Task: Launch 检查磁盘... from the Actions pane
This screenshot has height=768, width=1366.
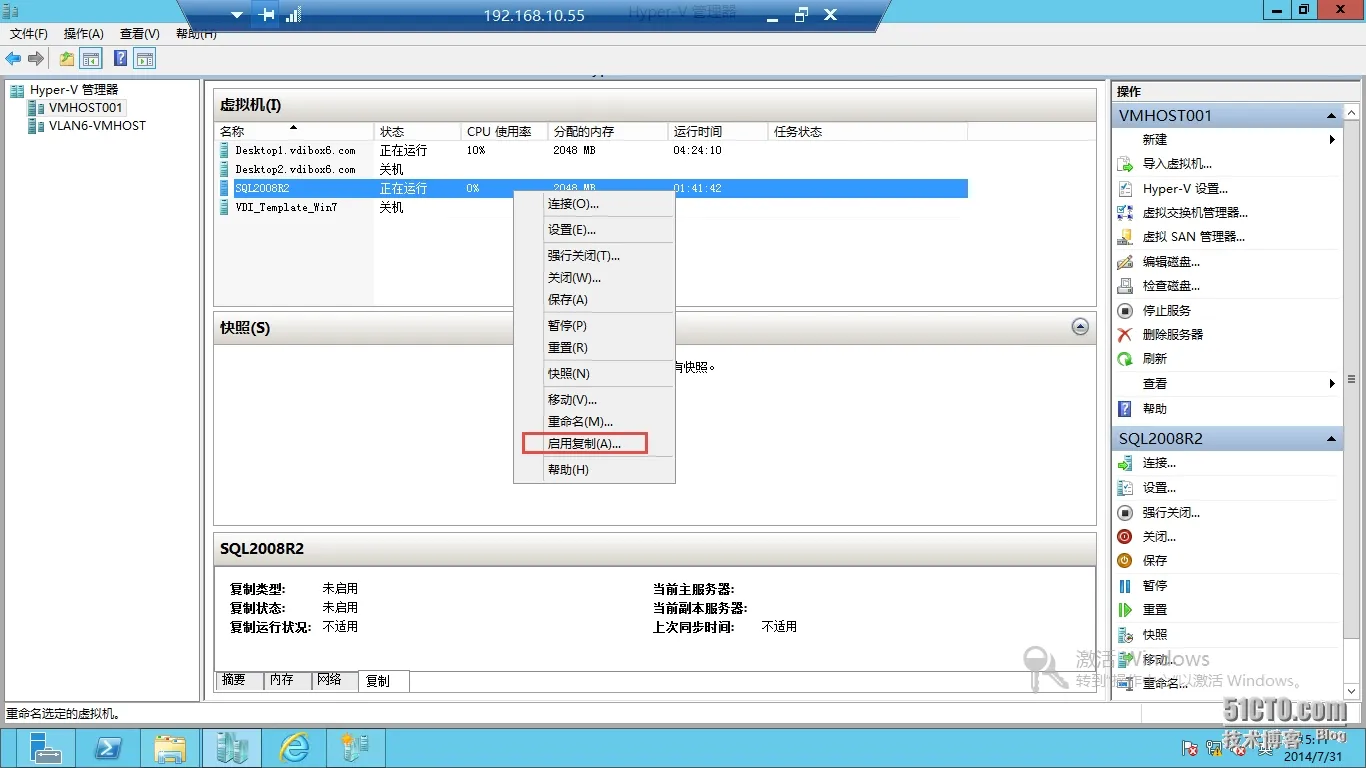Action: tap(1171, 286)
